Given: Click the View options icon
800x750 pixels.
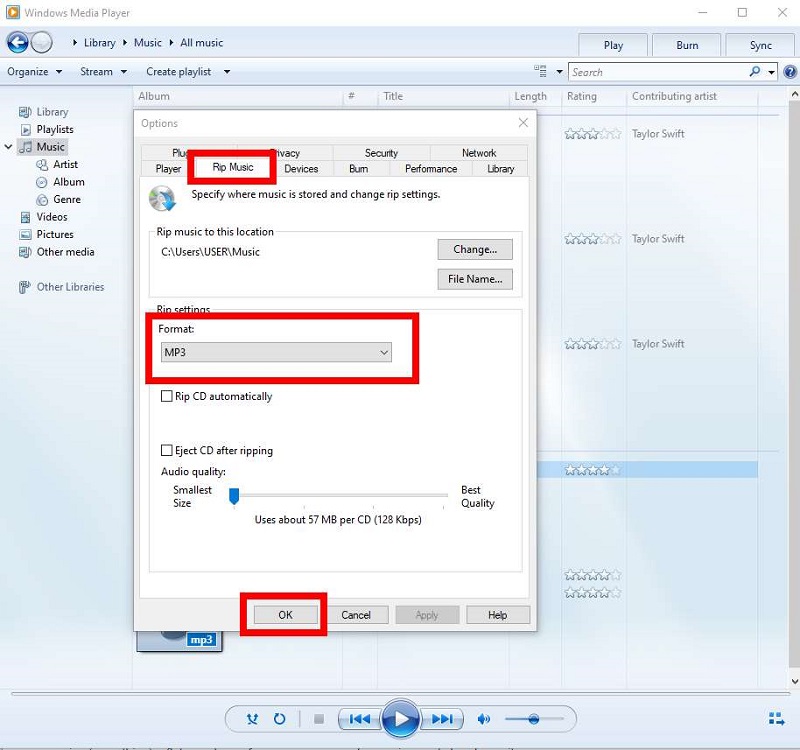Looking at the screenshot, I should click(540, 71).
